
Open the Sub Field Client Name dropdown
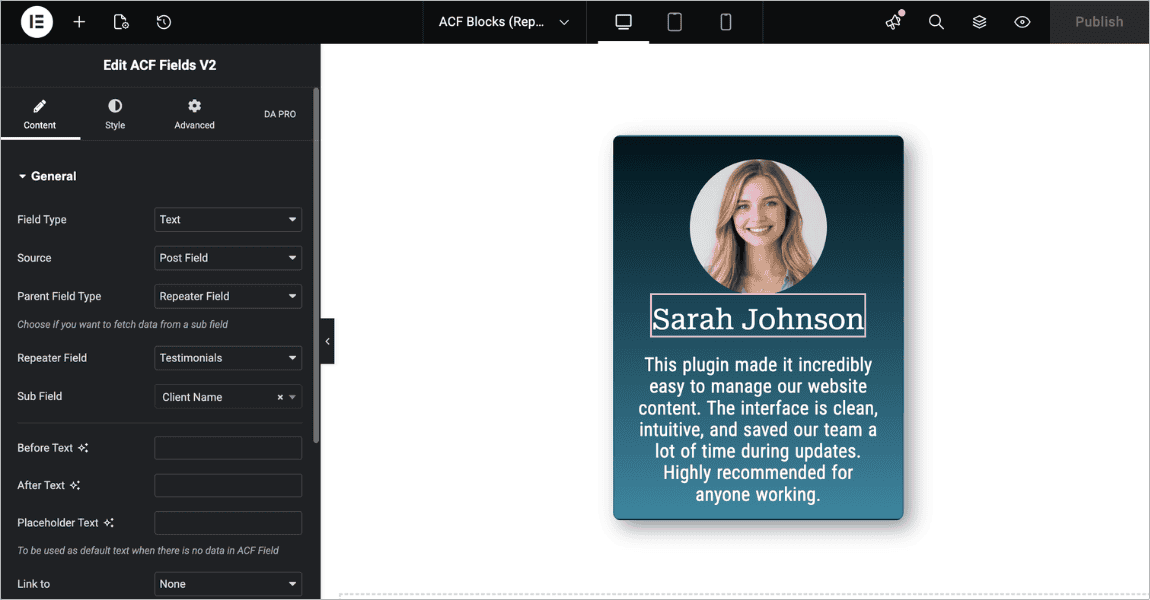coord(228,397)
